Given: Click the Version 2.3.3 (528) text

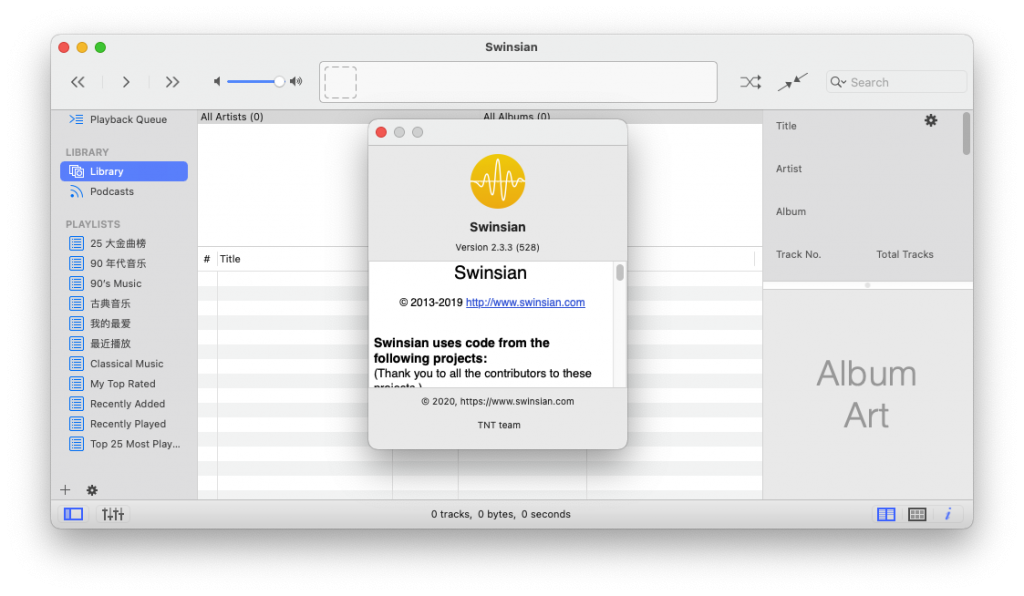Looking at the screenshot, I should (x=498, y=247).
